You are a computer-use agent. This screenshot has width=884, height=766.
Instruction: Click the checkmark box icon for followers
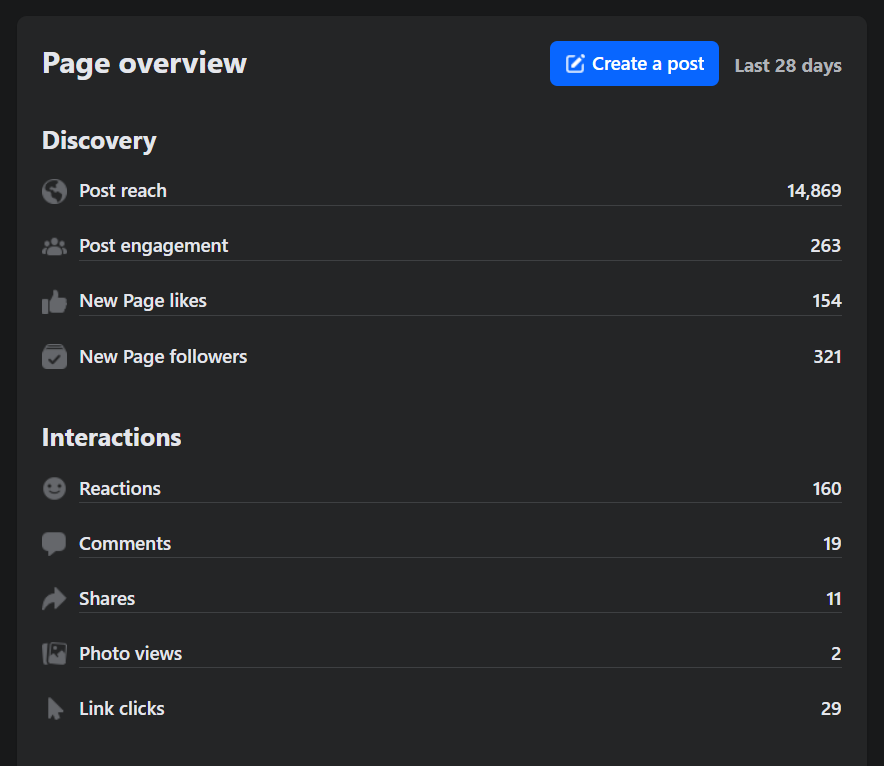54,357
